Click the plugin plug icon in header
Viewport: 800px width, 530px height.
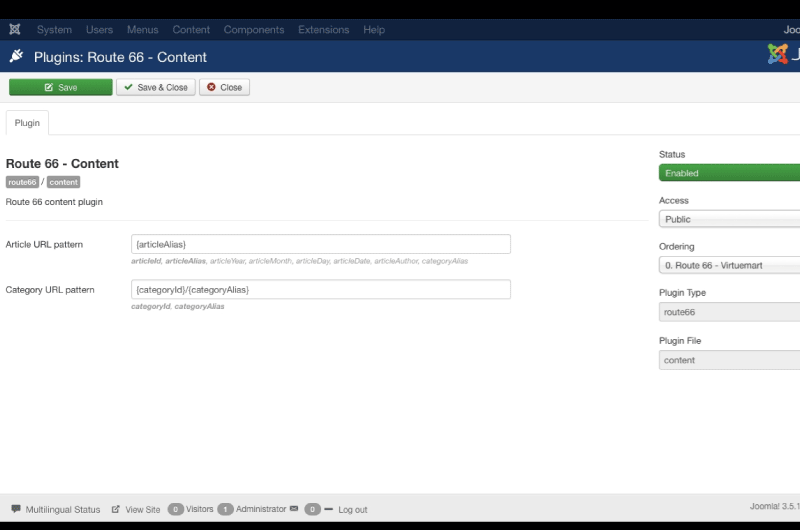[x=16, y=56]
